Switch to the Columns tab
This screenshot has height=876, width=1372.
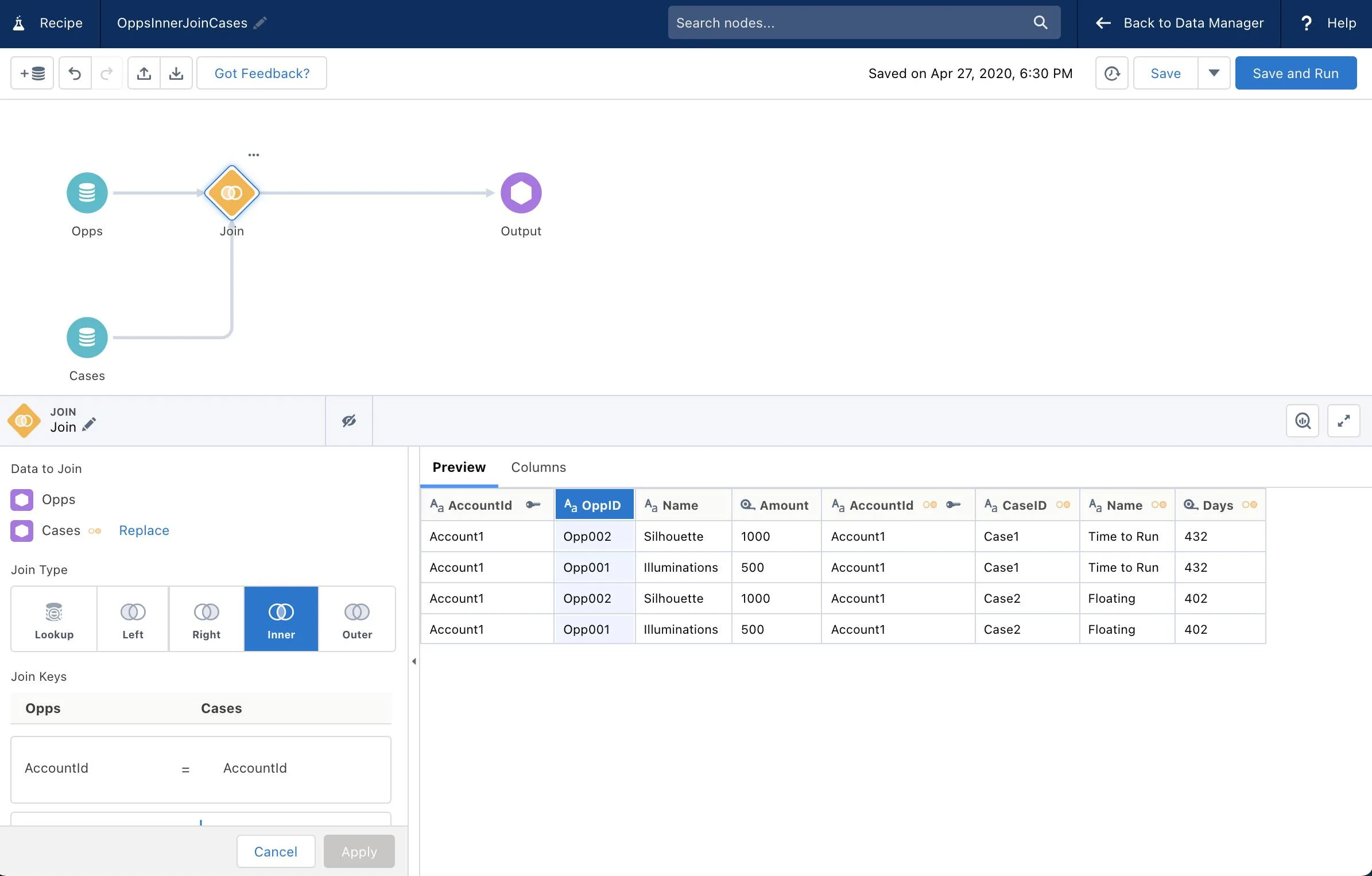538,466
